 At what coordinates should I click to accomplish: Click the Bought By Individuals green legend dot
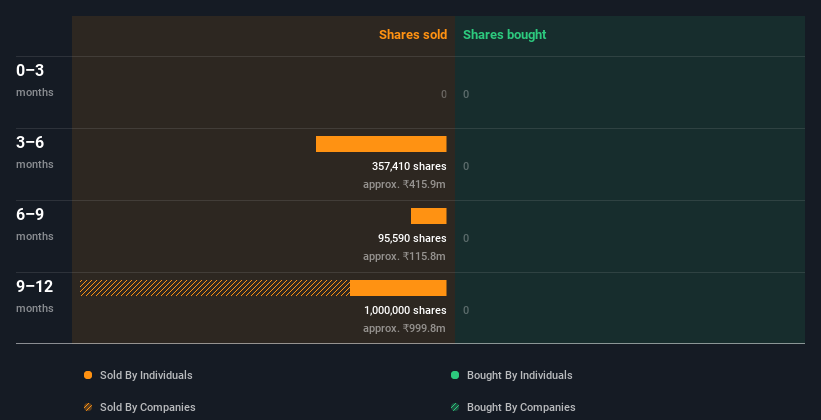point(455,375)
